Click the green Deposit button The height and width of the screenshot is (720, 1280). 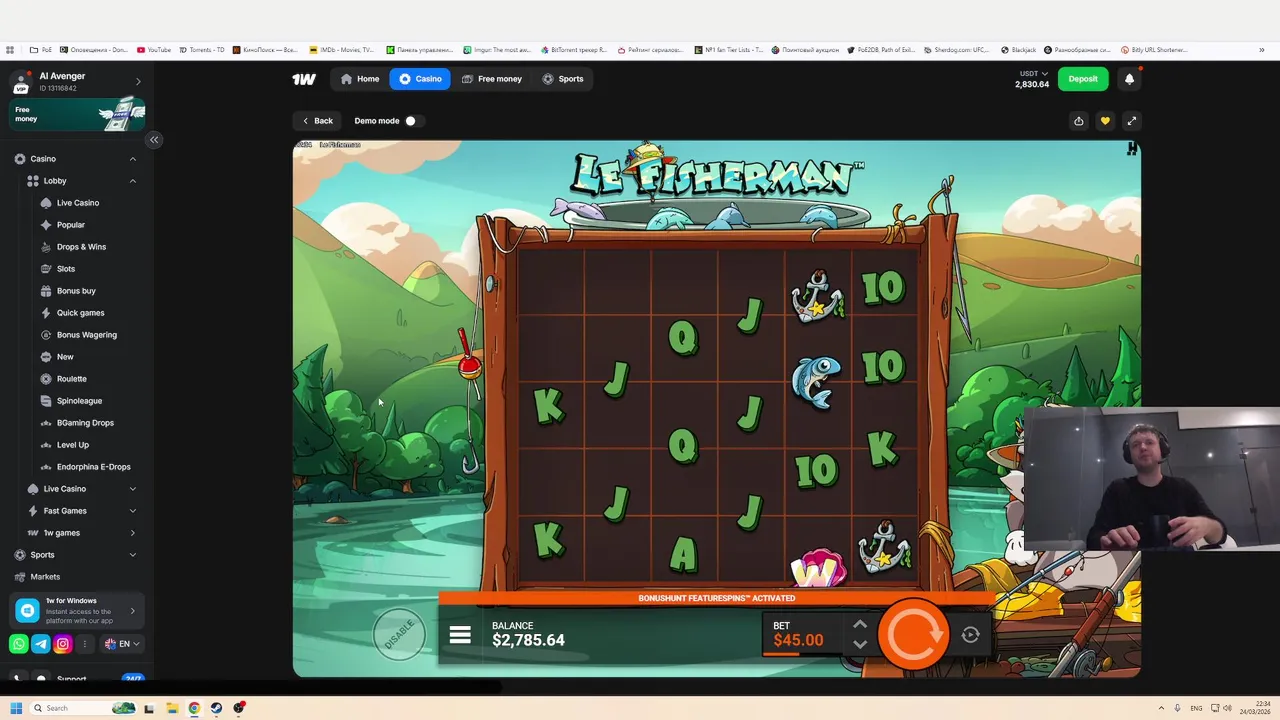(1083, 79)
